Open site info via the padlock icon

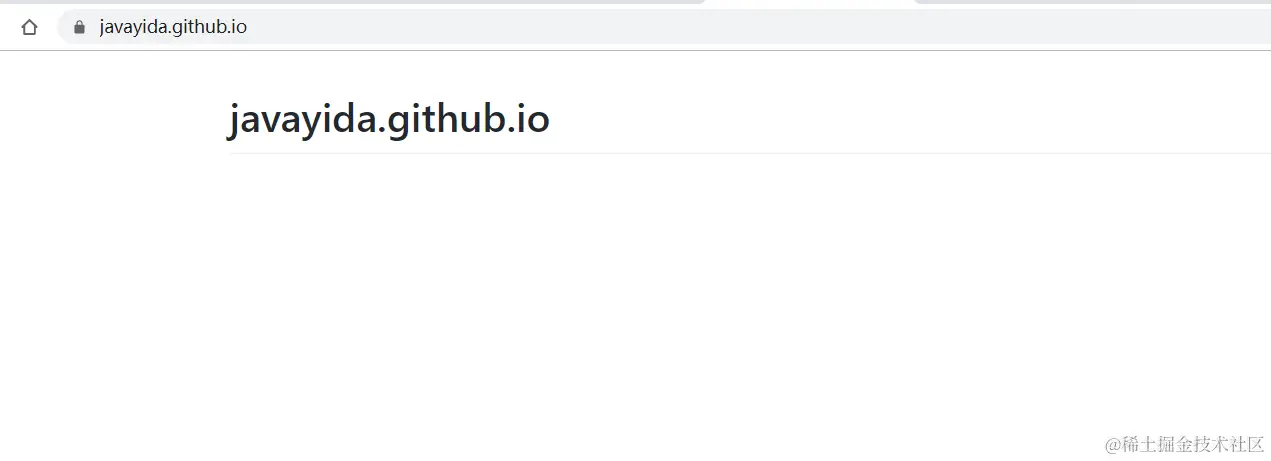(79, 27)
